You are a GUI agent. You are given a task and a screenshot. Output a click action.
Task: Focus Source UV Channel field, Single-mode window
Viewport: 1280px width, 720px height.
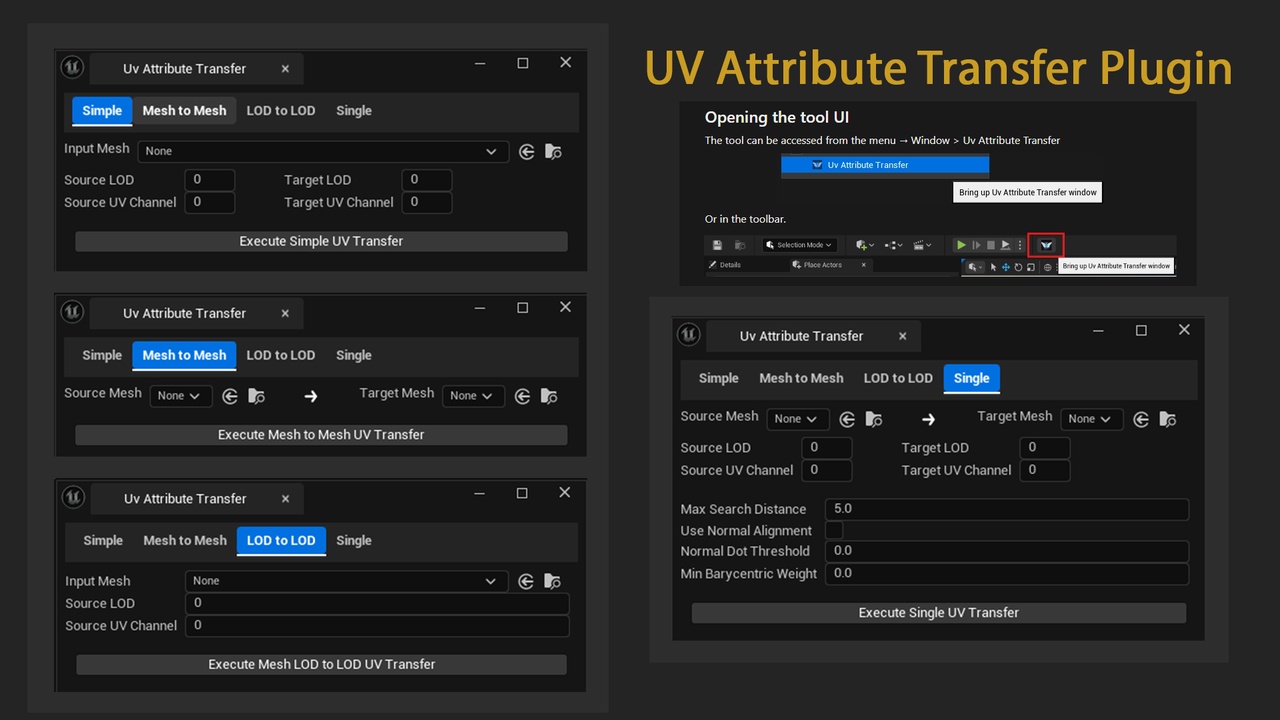point(827,470)
